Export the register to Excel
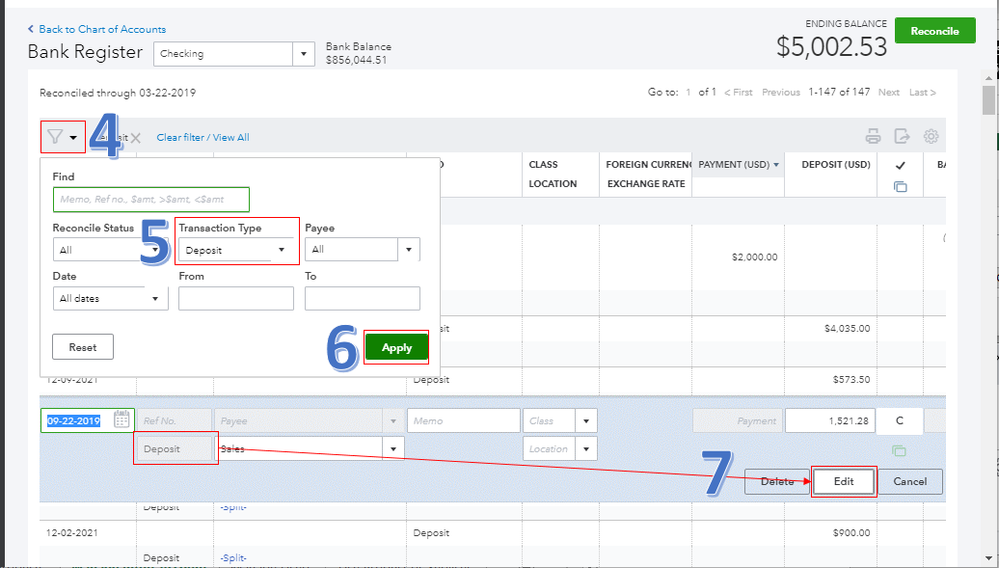Screen dimensions: 999x568 902,136
